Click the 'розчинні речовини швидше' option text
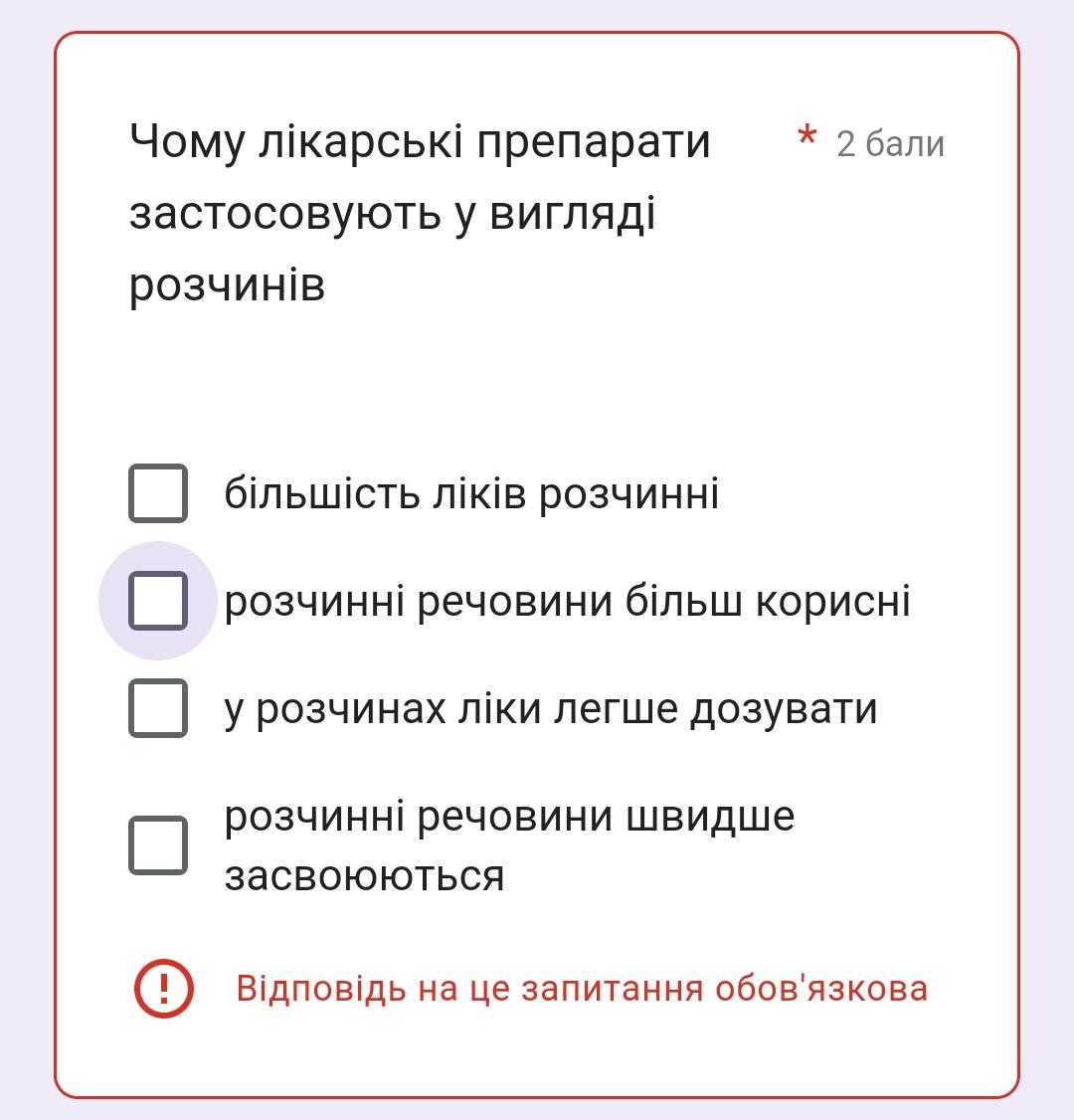The width and height of the screenshot is (1074, 1120). point(509,817)
